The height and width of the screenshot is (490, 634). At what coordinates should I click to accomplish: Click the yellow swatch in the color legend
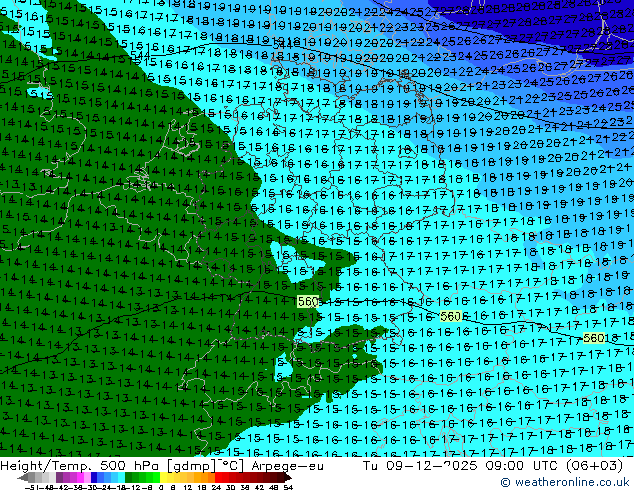coord(163,478)
